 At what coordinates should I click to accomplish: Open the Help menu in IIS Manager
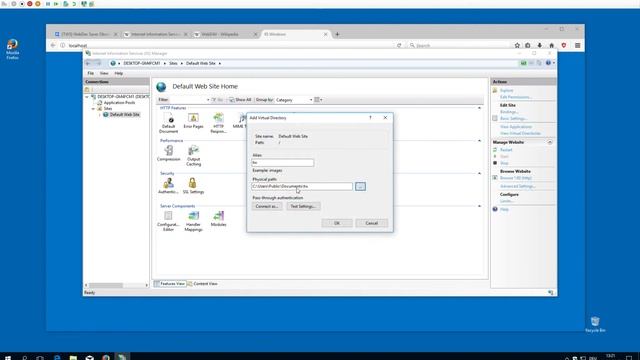tap(118, 73)
